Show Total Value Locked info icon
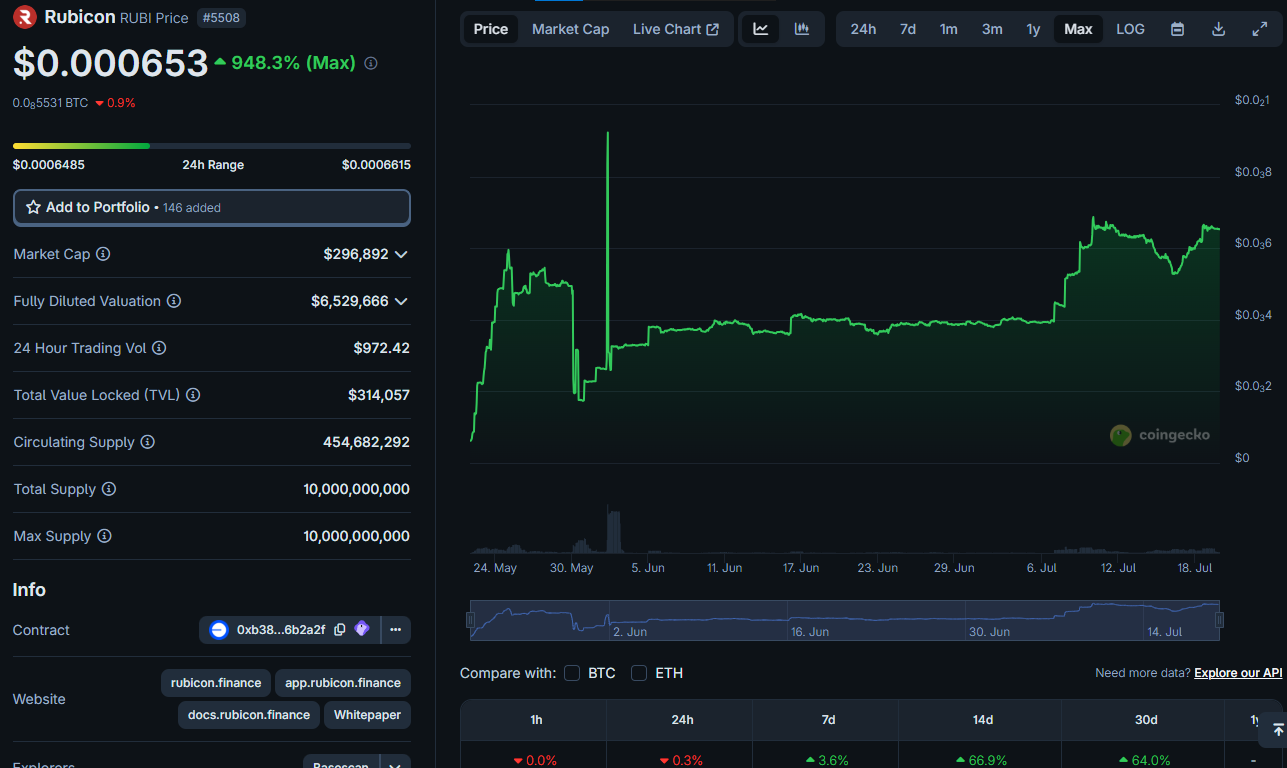This screenshot has height=768, width=1287. [x=193, y=395]
